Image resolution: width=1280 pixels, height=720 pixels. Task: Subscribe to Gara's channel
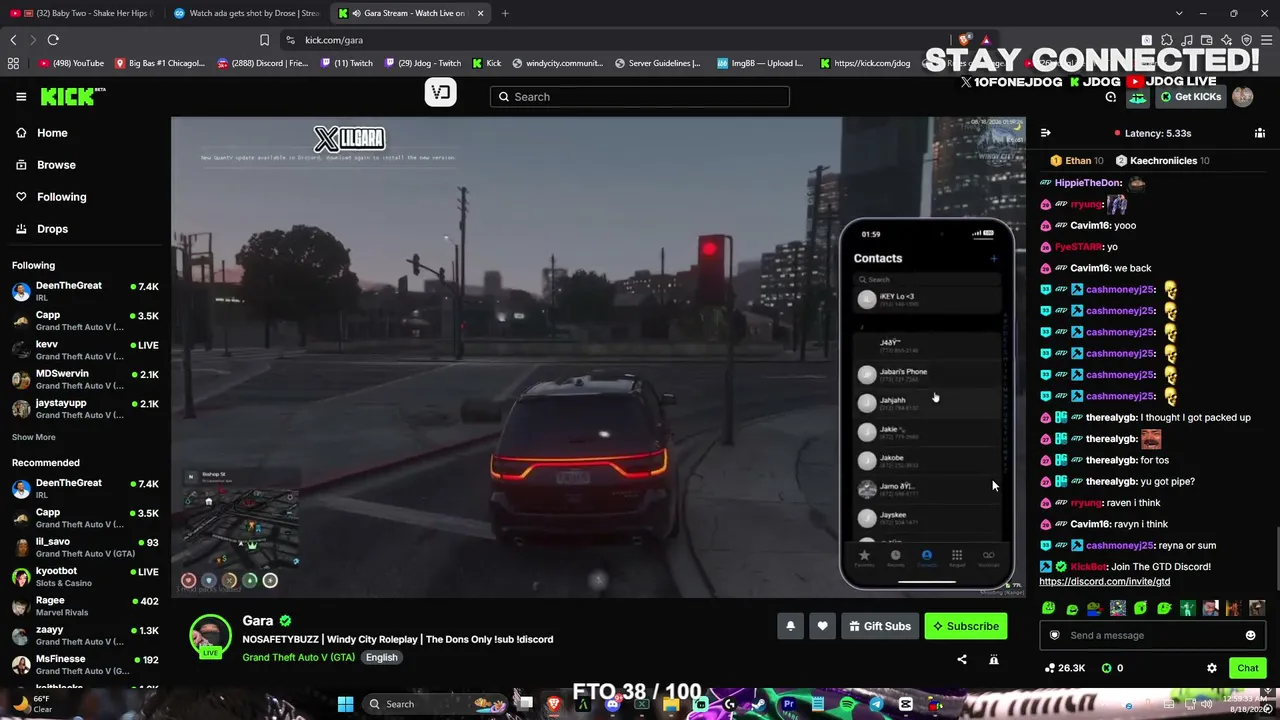point(966,626)
